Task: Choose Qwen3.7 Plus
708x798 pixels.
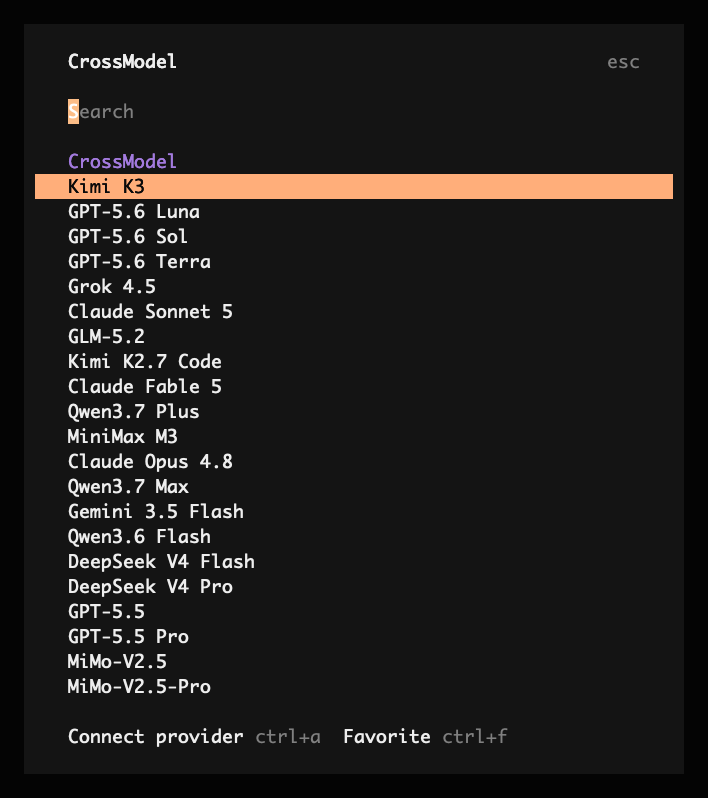Action: [354, 411]
